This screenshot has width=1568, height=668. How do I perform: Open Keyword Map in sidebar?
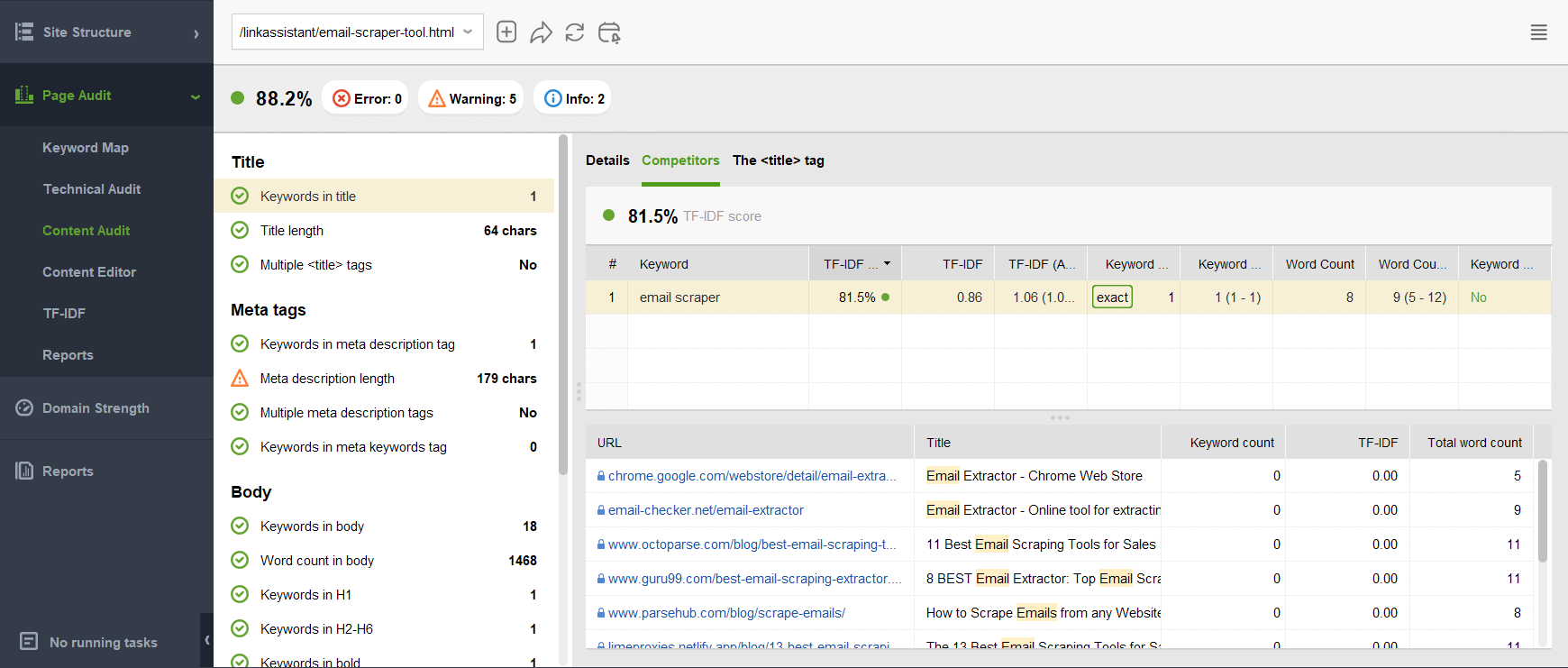tap(86, 147)
